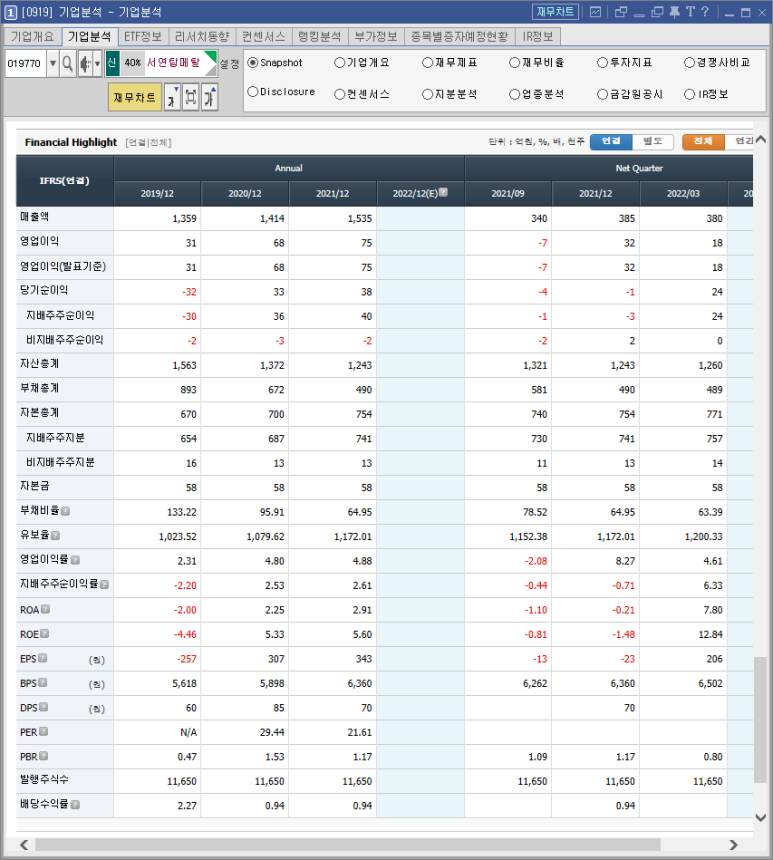The width and height of the screenshot is (773, 860).
Task: Open the ETF정보 tab
Action: pyautogui.click(x=143, y=37)
